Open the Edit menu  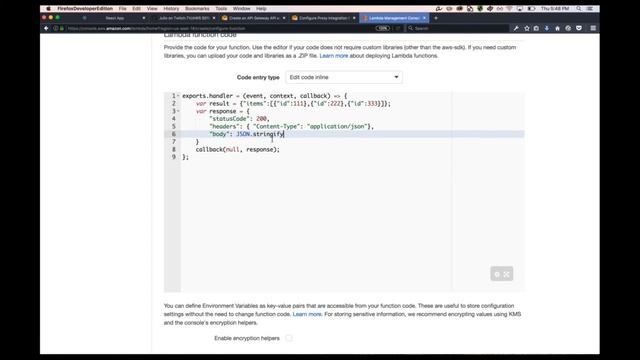136,8
